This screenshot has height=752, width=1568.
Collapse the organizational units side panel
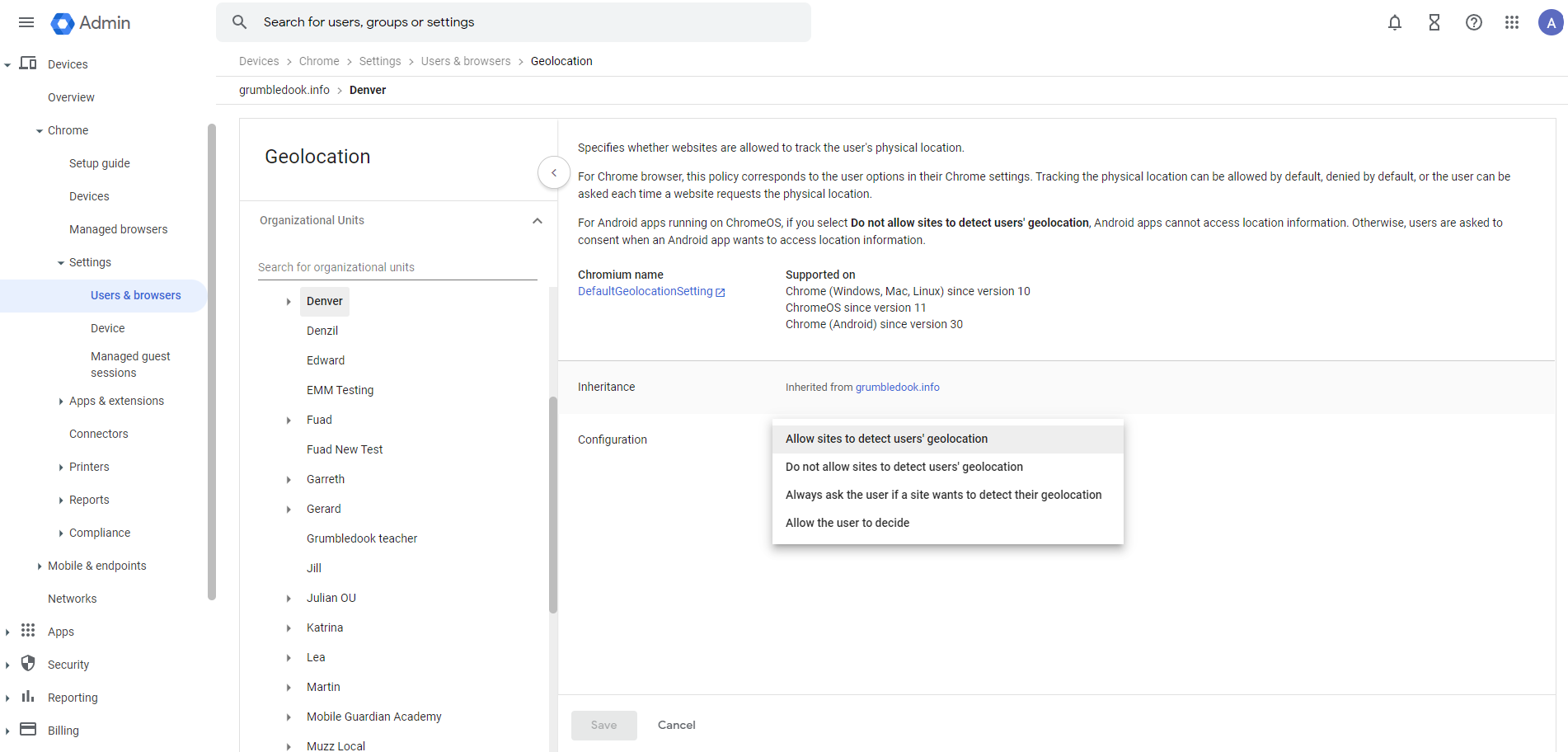coord(554,172)
